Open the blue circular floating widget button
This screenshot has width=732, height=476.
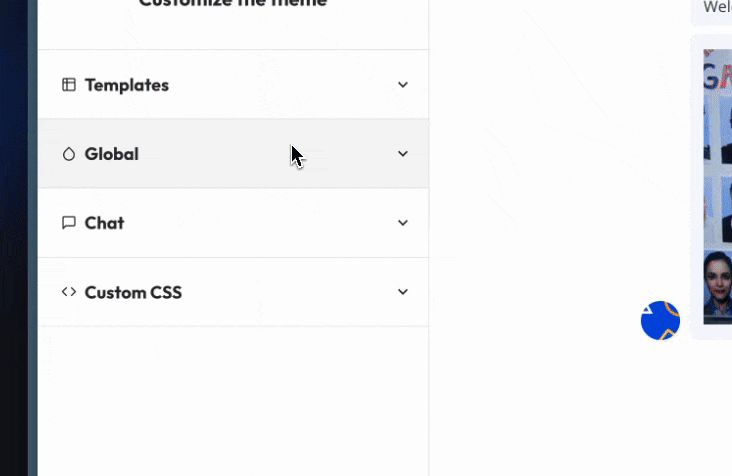[x=660, y=320]
